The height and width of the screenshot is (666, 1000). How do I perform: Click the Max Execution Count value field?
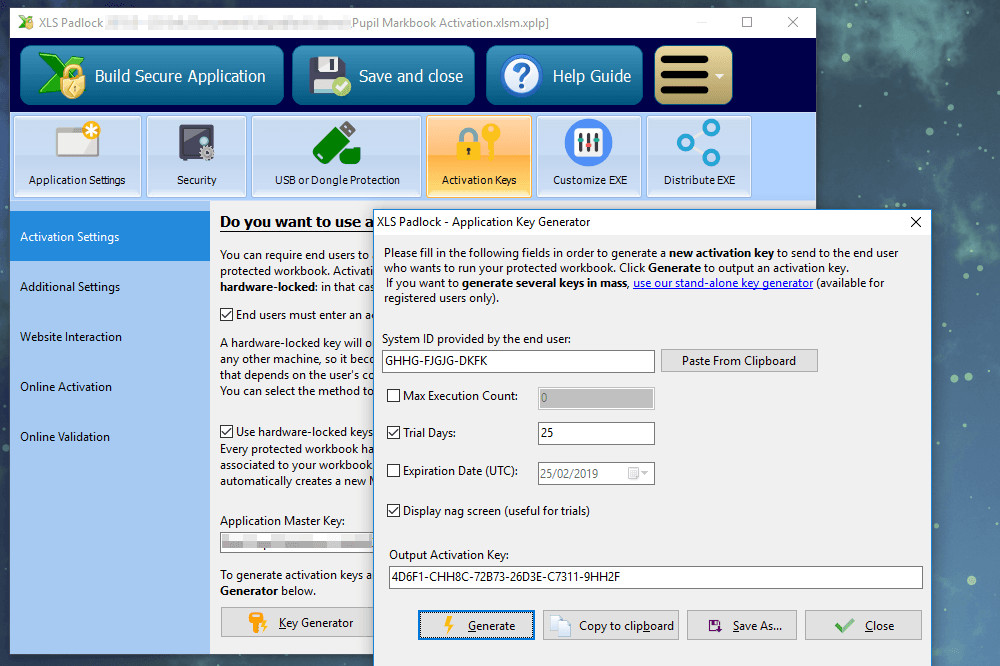(596, 398)
